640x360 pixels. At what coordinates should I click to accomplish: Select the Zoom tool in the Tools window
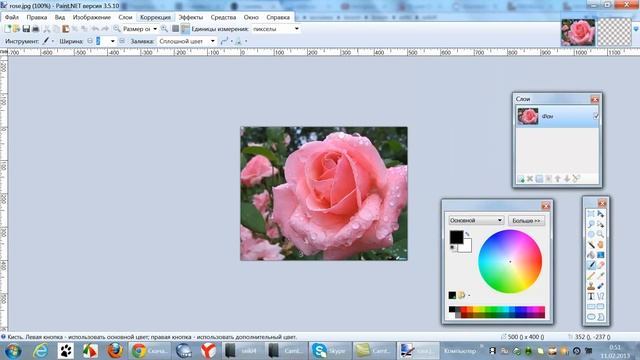(x=600, y=234)
